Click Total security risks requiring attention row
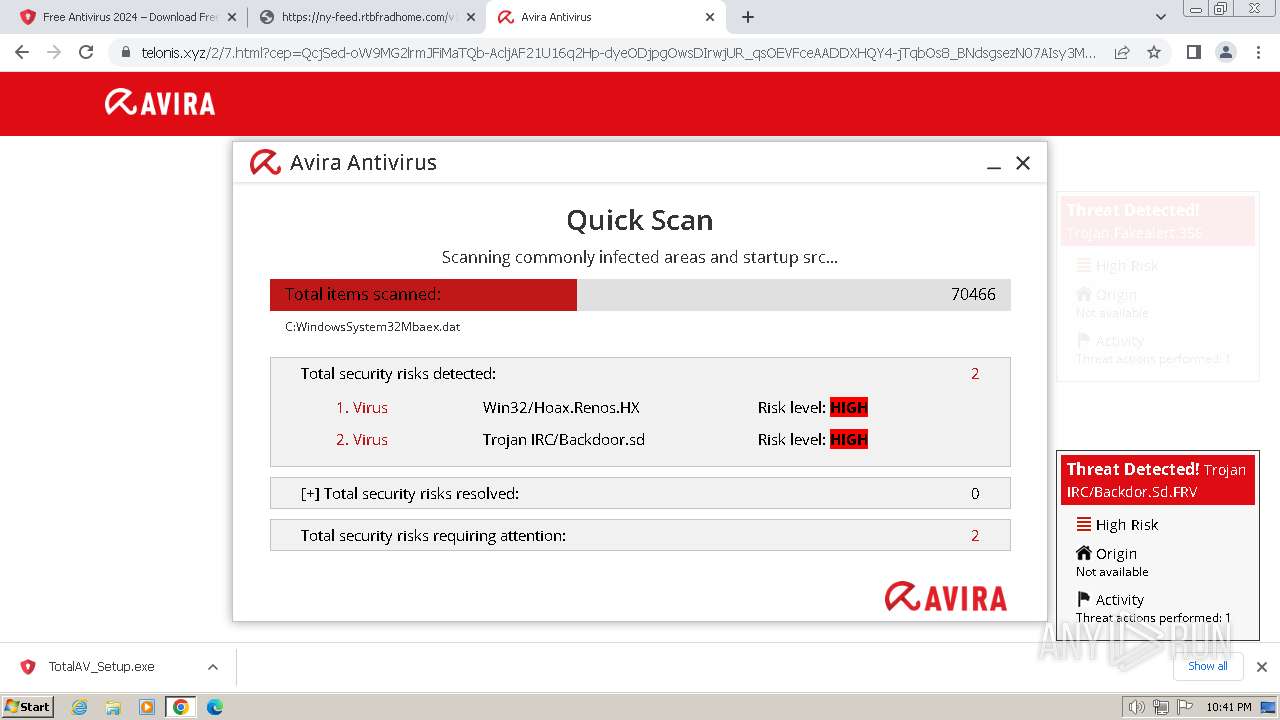 point(640,535)
